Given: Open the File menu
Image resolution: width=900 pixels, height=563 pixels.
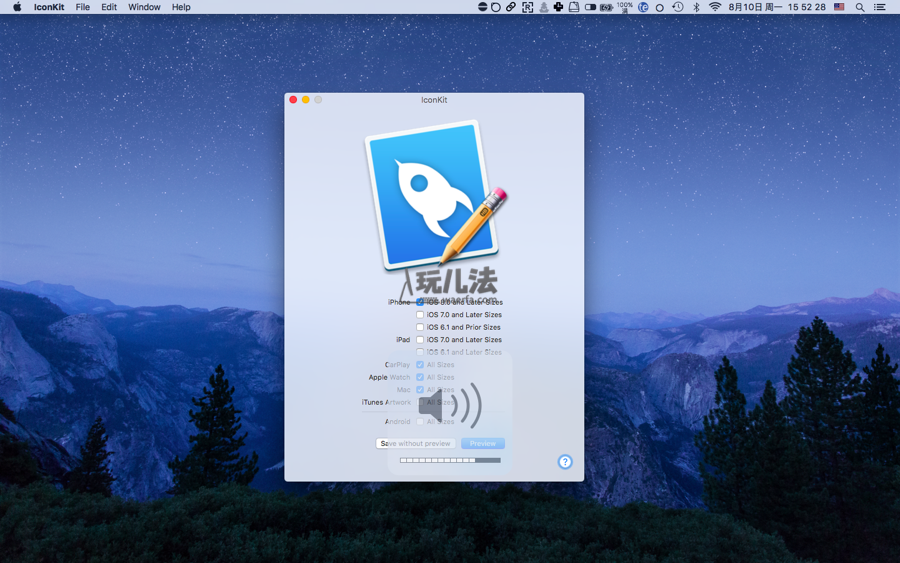Looking at the screenshot, I should (83, 7).
